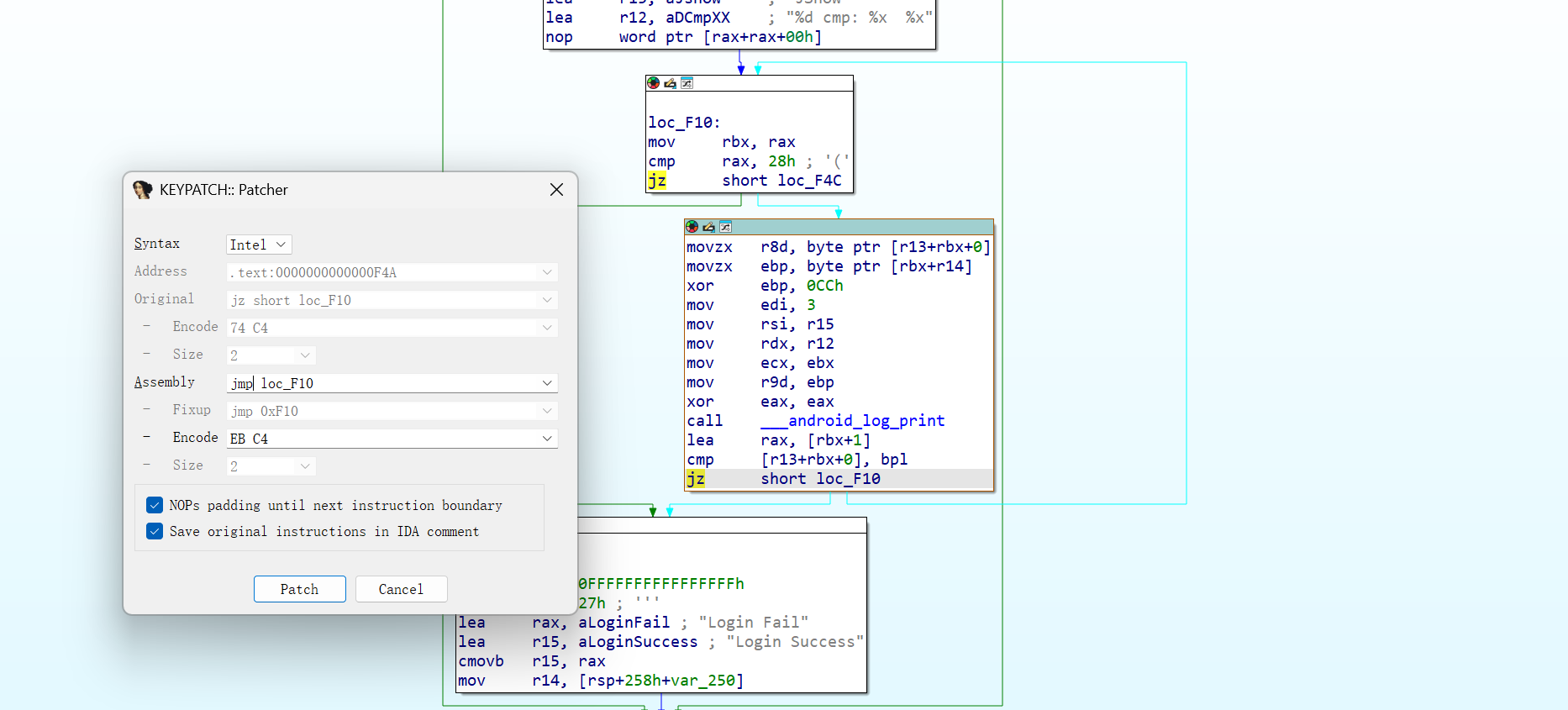Image resolution: width=1568 pixels, height=710 pixels.
Task: Select jz short loc_F10 instruction line
Action: pyautogui.click(x=820, y=479)
